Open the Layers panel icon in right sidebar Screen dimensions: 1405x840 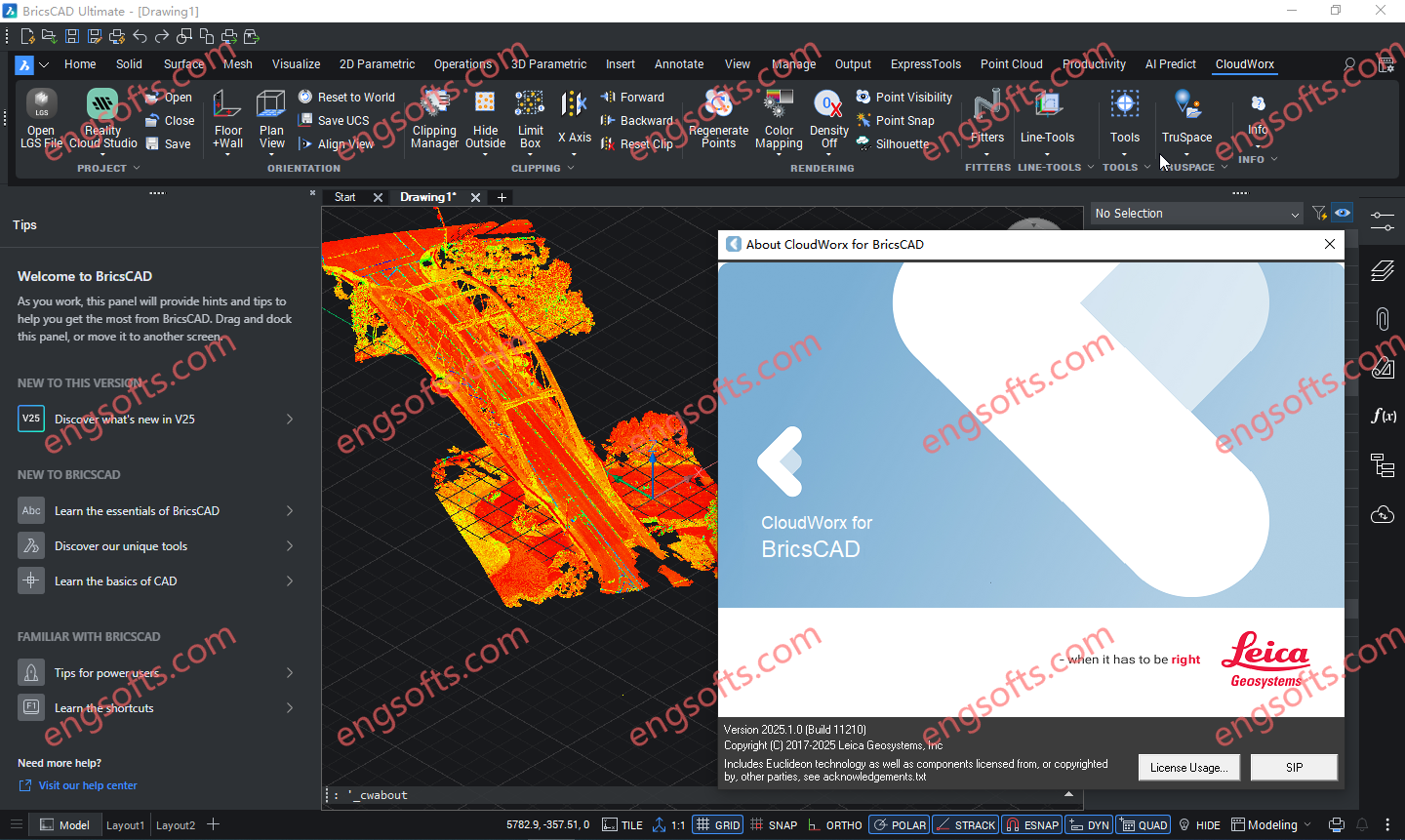pyautogui.click(x=1383, y=270)
